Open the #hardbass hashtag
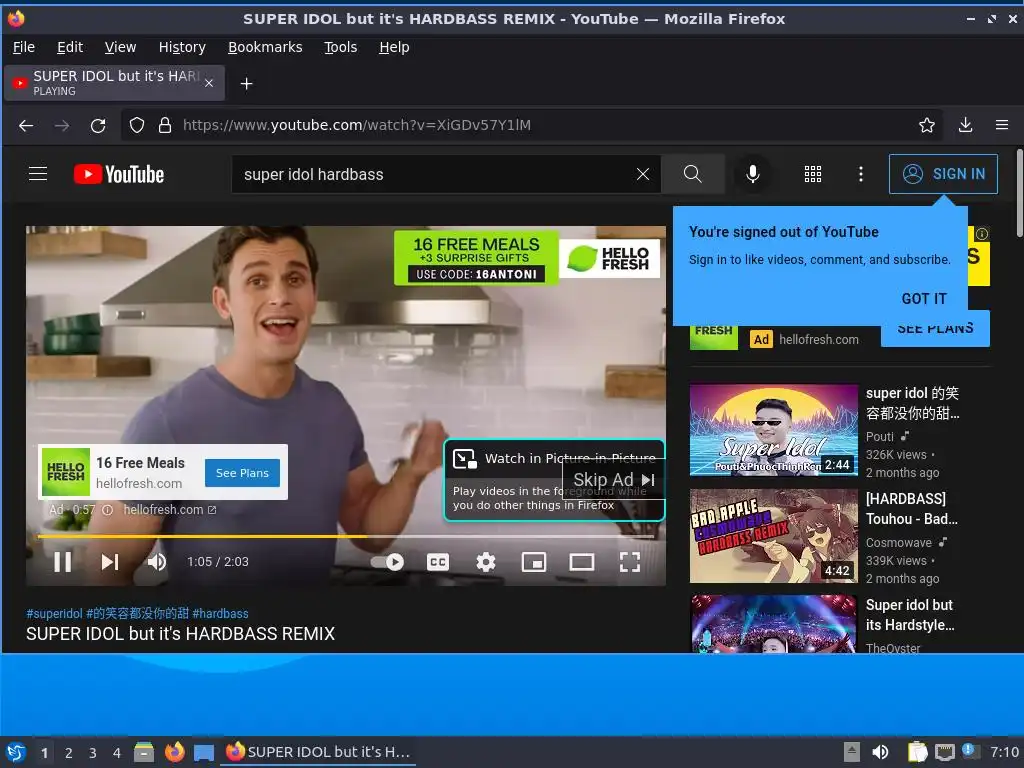Image resolution: width=1024 pixels, height=768 pixels. tap(220, 613)
